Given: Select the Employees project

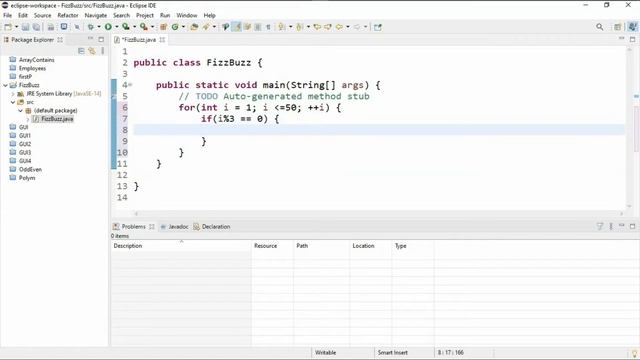Looking at the screenshot, I should pyautogui.click(x=32, y=68).
